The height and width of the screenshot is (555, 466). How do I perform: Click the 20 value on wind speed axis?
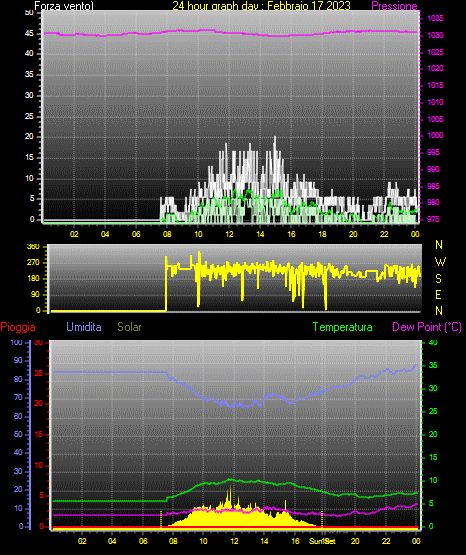click(x=29, y=136)
